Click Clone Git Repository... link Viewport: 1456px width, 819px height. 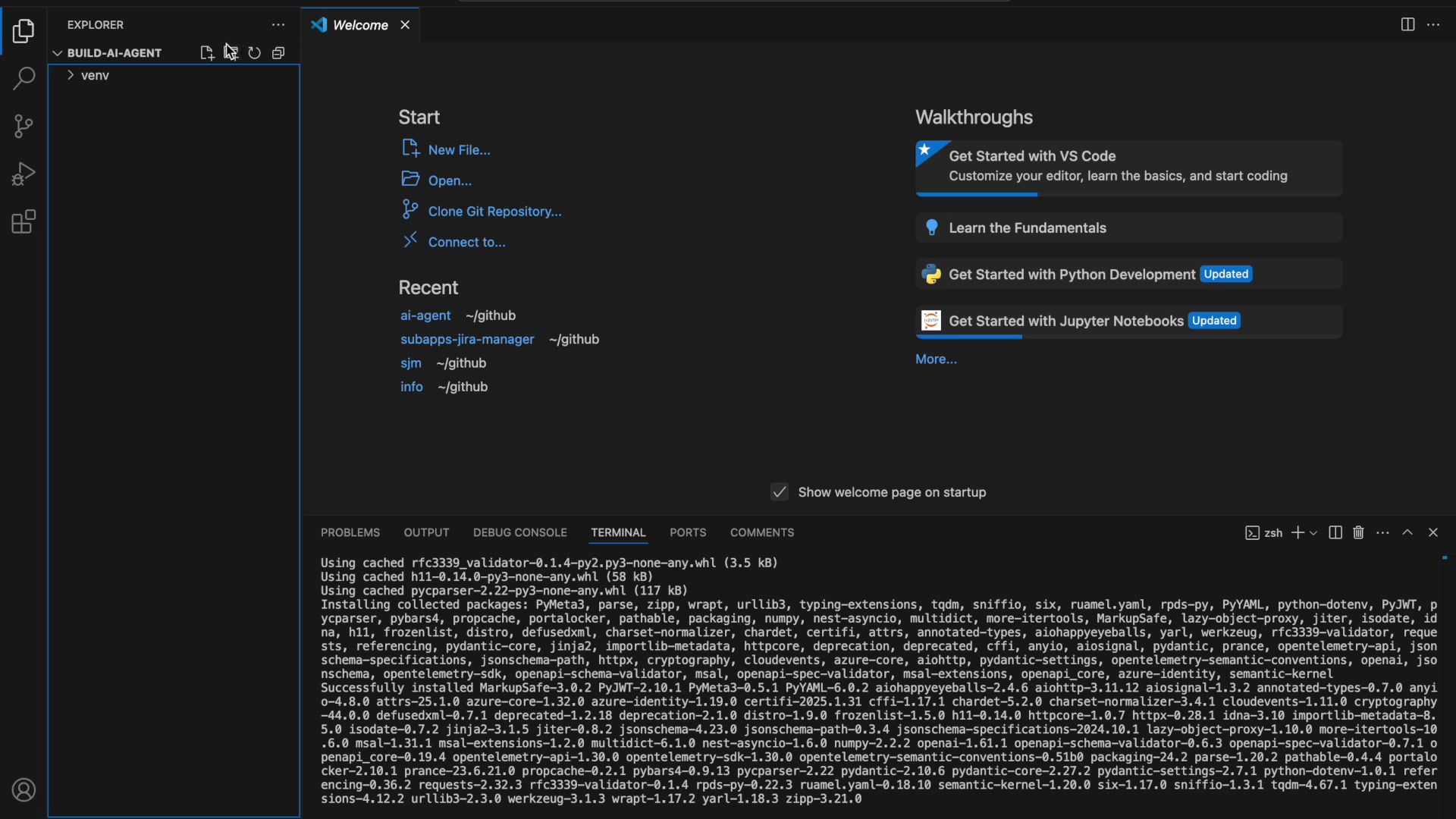482,212
